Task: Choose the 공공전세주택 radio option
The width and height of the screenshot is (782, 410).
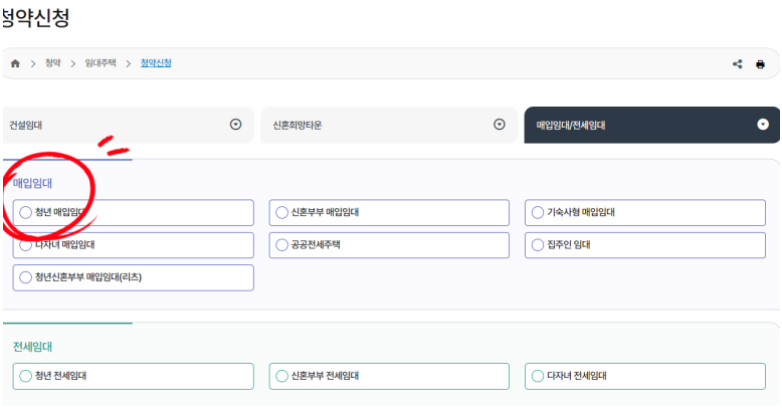Action: click(x=282, y=245)
